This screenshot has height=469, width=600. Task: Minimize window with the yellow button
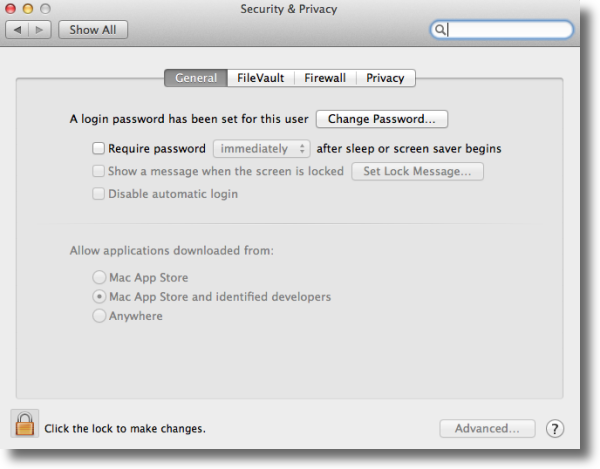[28, 8]
